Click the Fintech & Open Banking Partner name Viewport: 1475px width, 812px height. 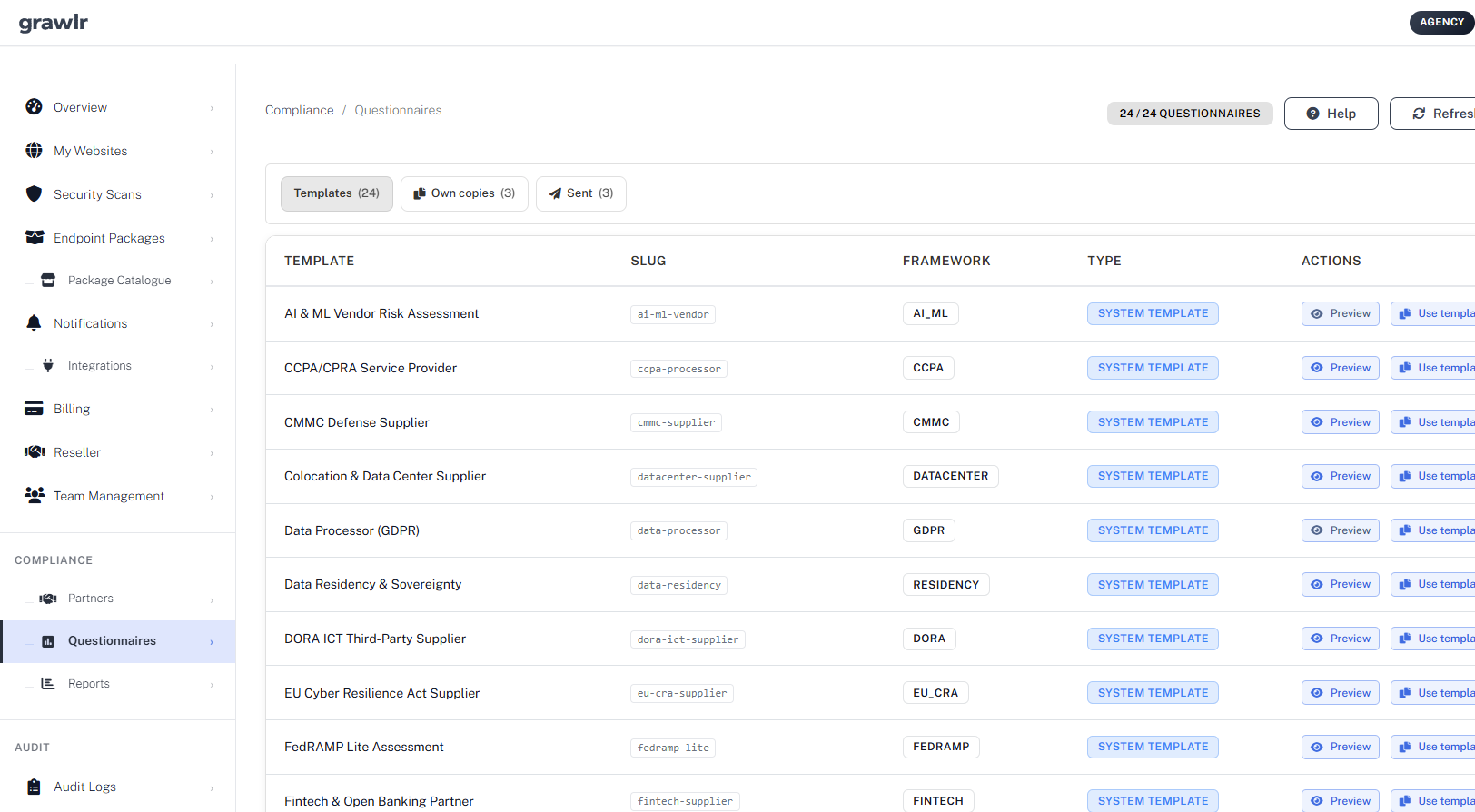point(379,801)
